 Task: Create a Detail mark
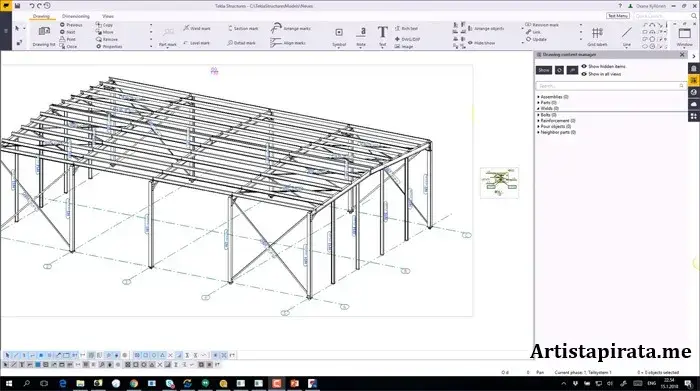[241, 43]
